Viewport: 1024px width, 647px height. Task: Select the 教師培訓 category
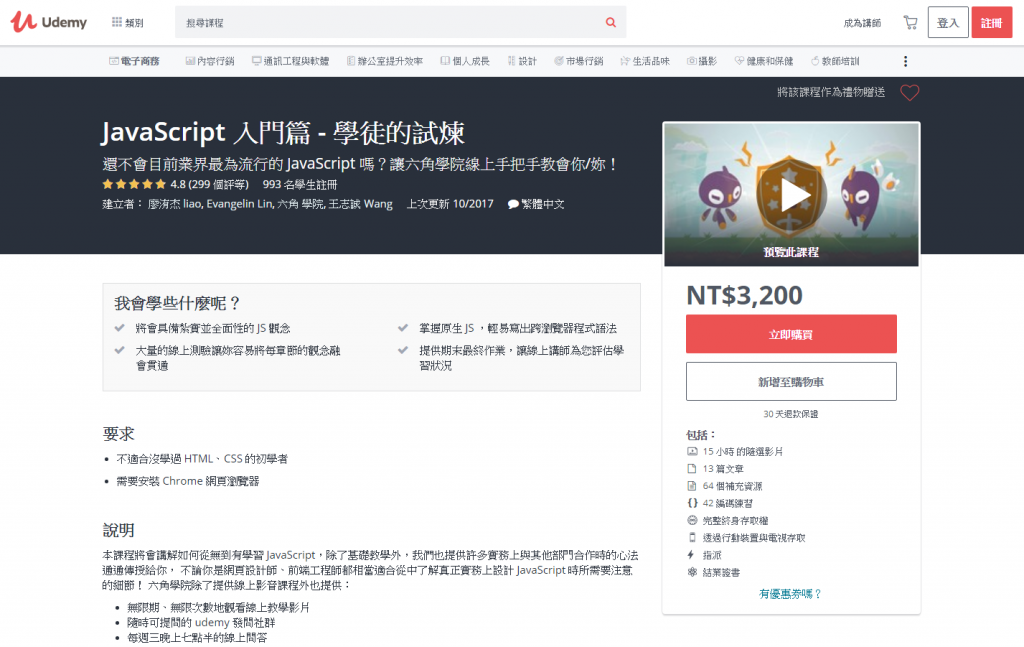(x=835, y=61)
